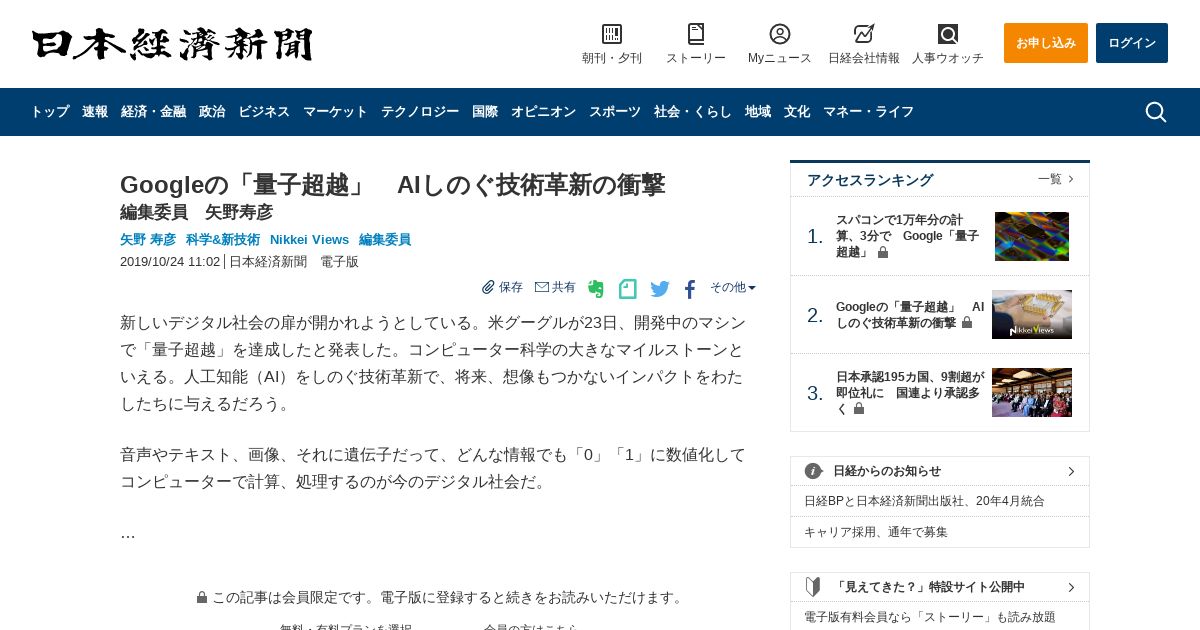Open the 地域 section
This screenshot has height=630, width=1200.
(x=758, y=112)
